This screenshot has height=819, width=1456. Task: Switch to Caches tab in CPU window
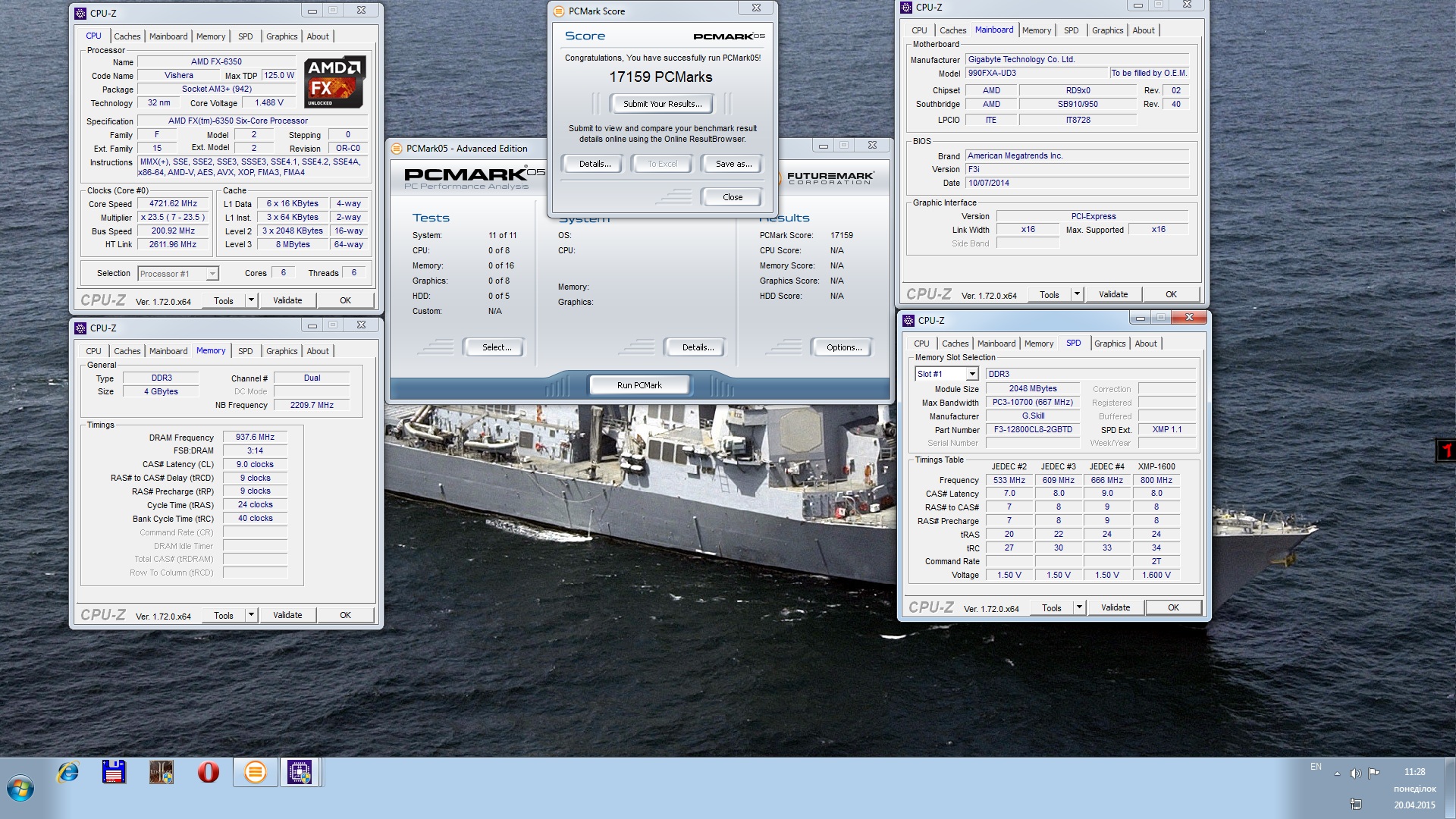[127, 36]
